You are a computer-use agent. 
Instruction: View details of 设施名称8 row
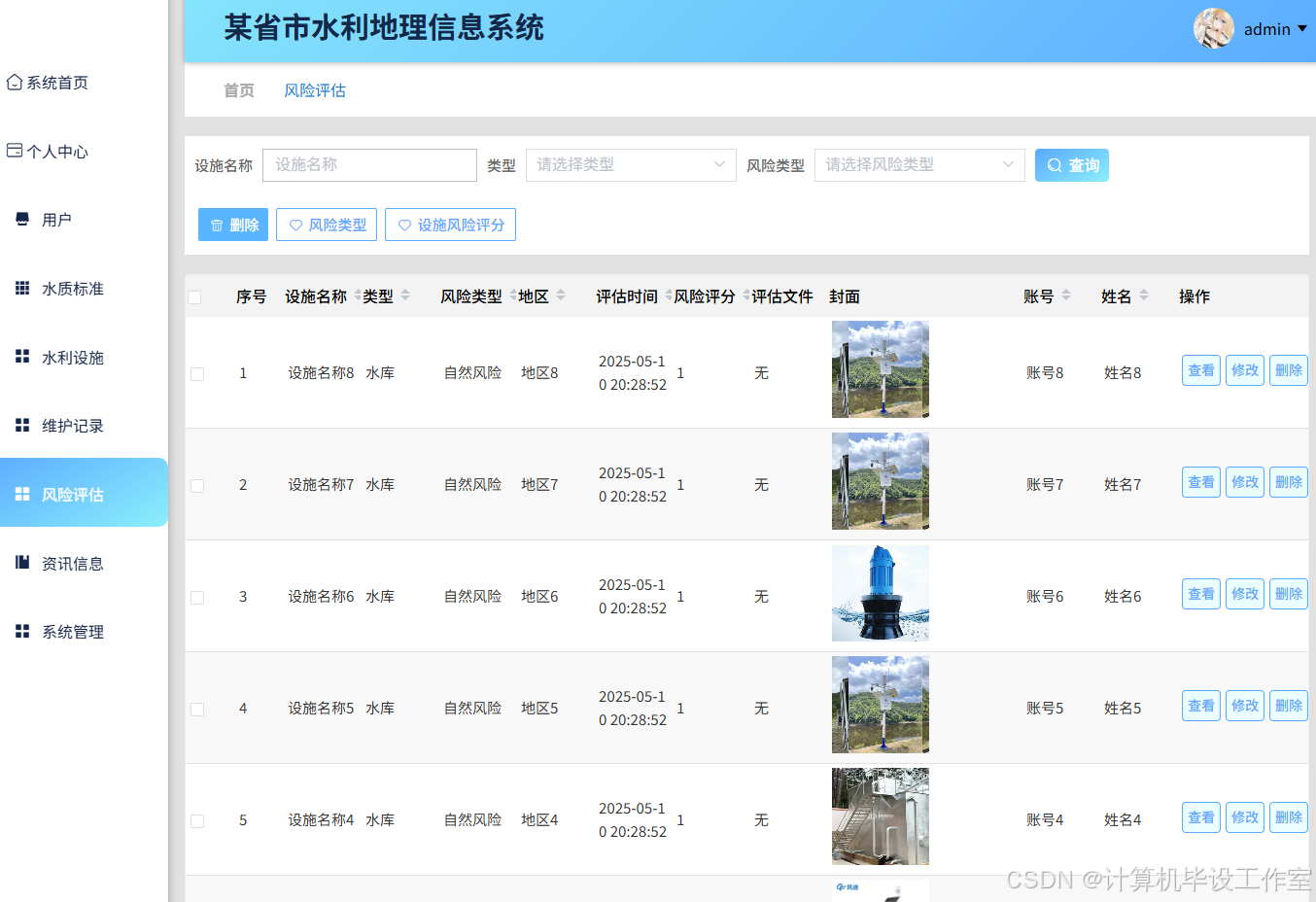click(x=1201, y=370)
